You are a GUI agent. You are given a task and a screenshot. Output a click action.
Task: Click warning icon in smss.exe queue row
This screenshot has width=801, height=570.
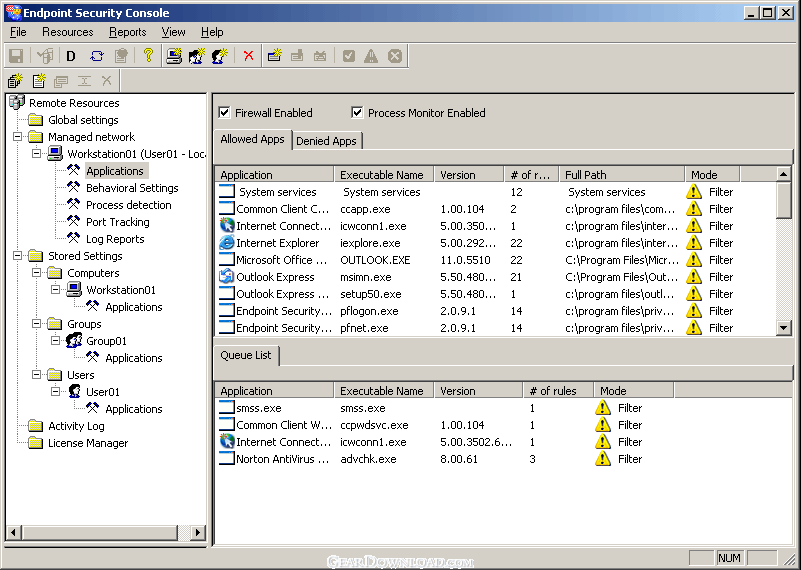[603, 408]
